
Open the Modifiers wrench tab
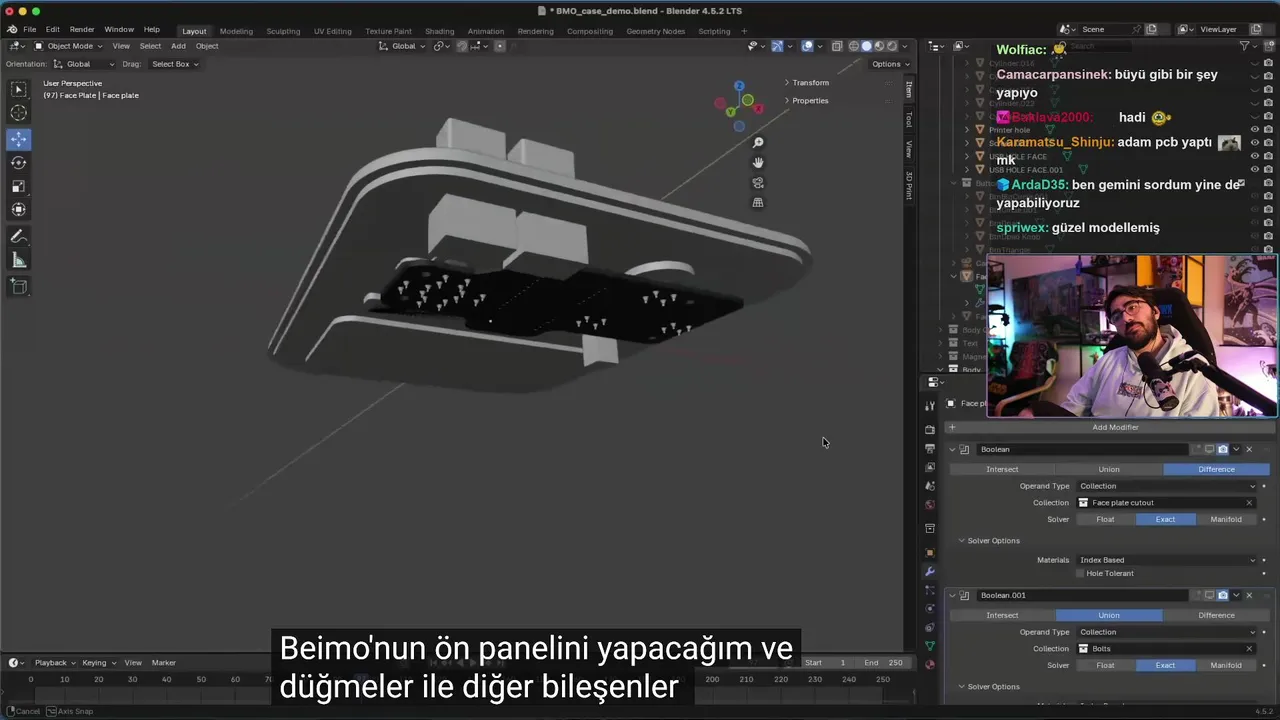pos(930,571)
